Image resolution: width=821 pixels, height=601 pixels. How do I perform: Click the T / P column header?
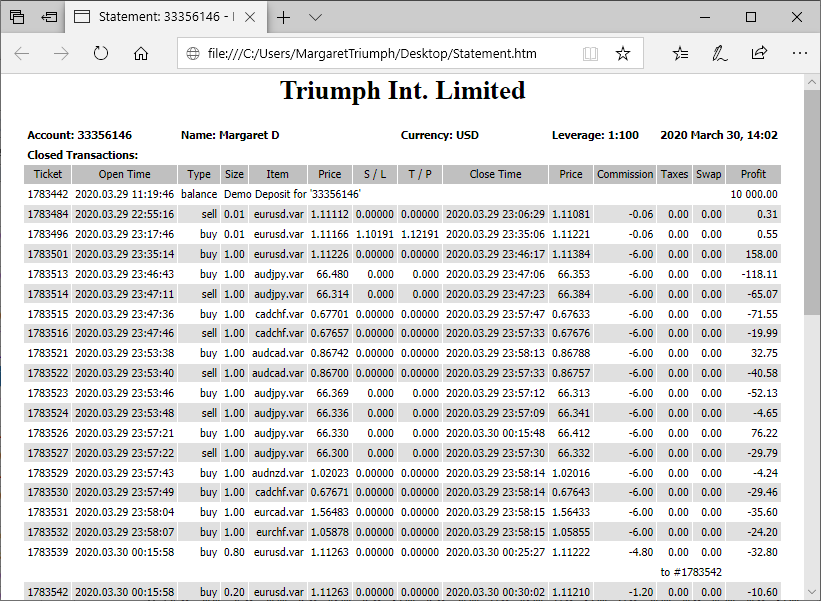[420, 174]
